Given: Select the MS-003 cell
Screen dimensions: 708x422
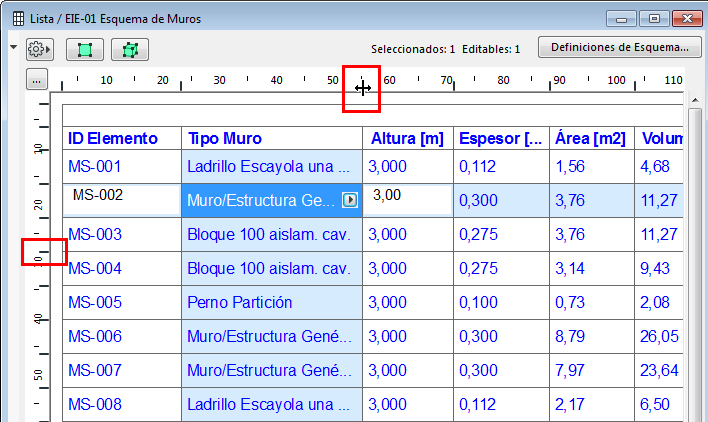Looking at the screenshot, I should click(x=122, y=234).
